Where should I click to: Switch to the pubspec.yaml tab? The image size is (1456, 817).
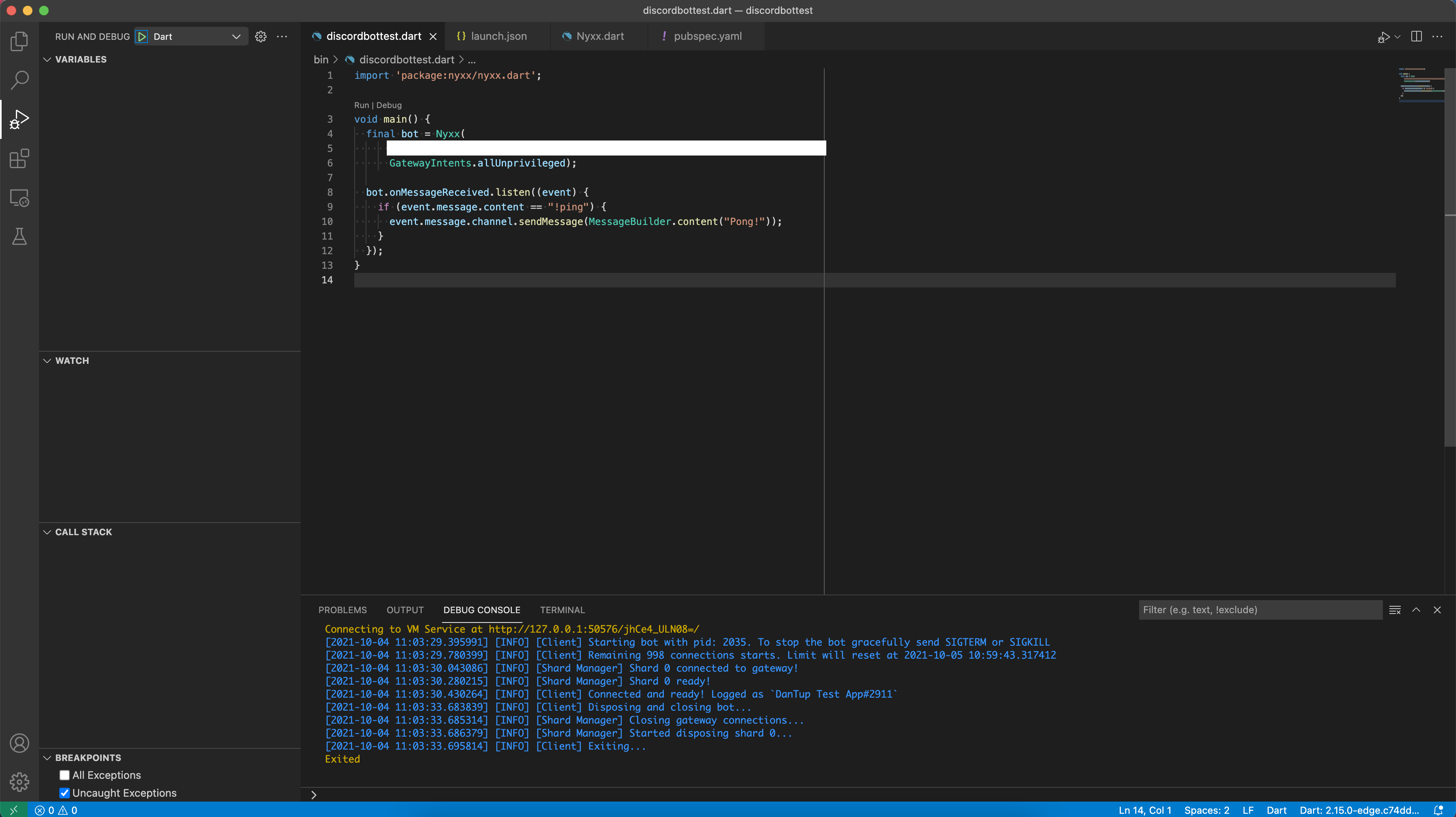click(707, 36)
